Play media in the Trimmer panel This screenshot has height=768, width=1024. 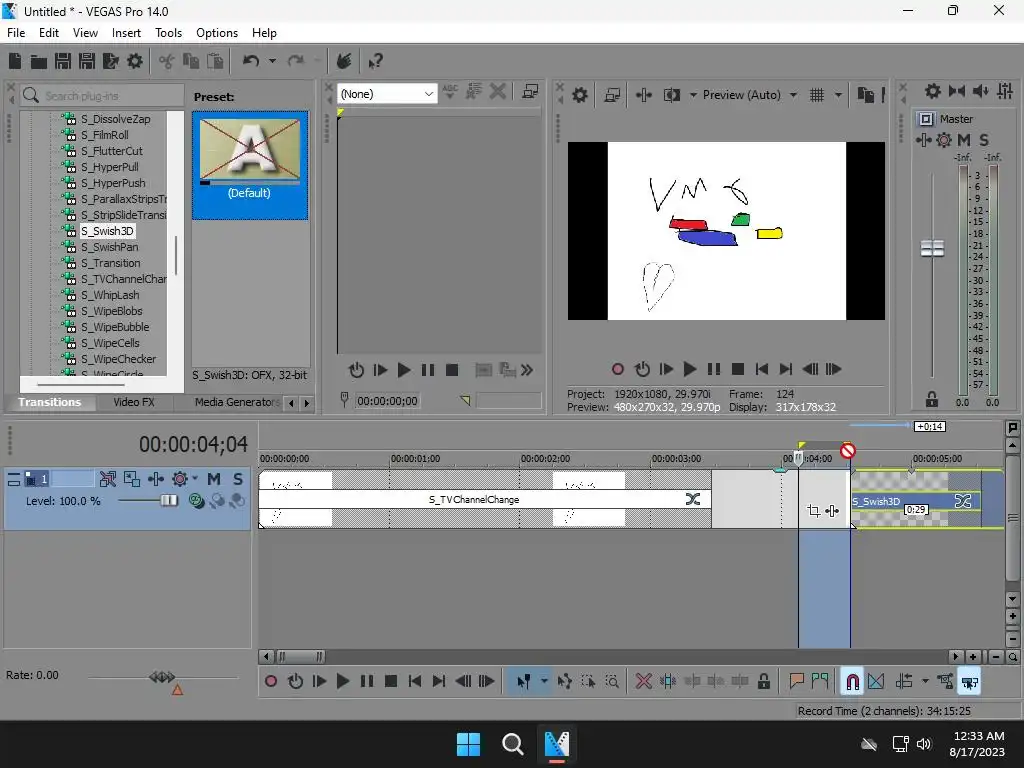coord(404,371)
